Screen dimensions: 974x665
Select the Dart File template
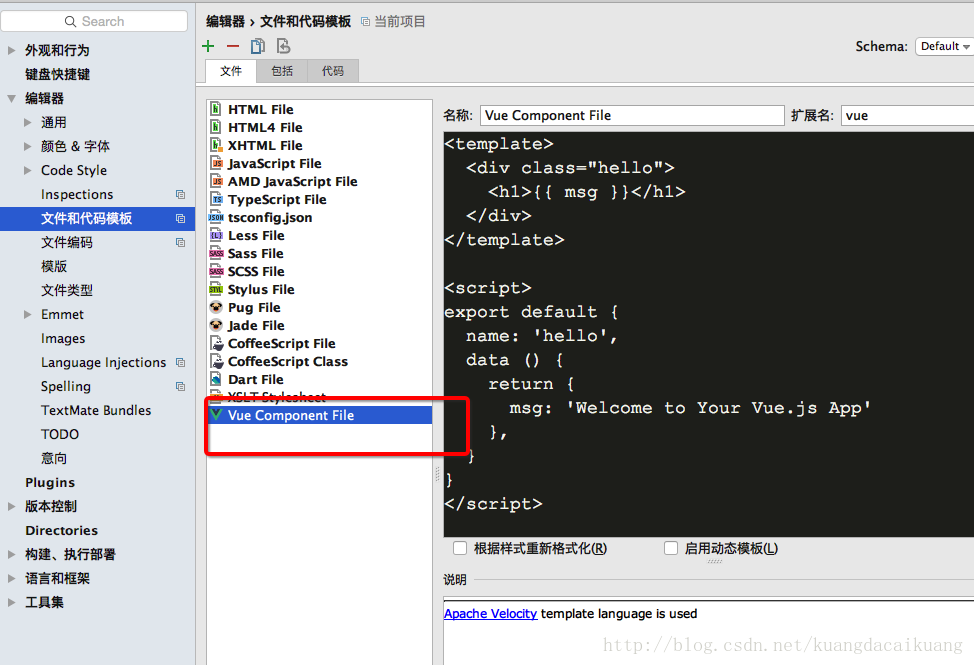[319, 379]
